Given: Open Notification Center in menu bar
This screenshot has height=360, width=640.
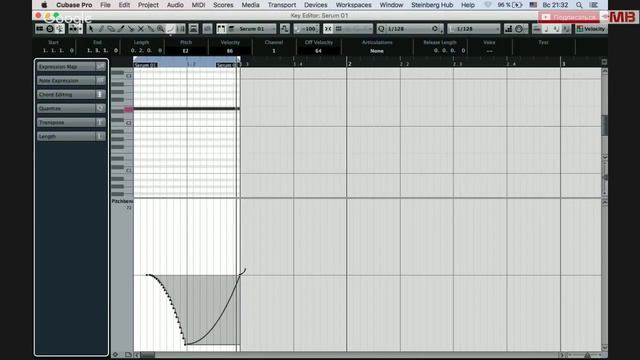Looking at the screenshot, I should [594, 5].
